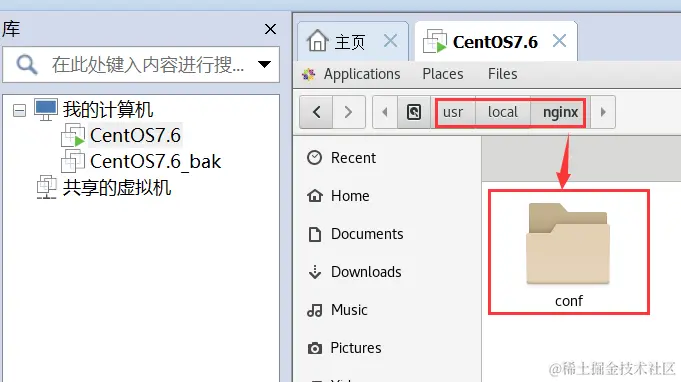
Task: Click the CentOS7.6 tab VM icon
Action: [435, 41]
